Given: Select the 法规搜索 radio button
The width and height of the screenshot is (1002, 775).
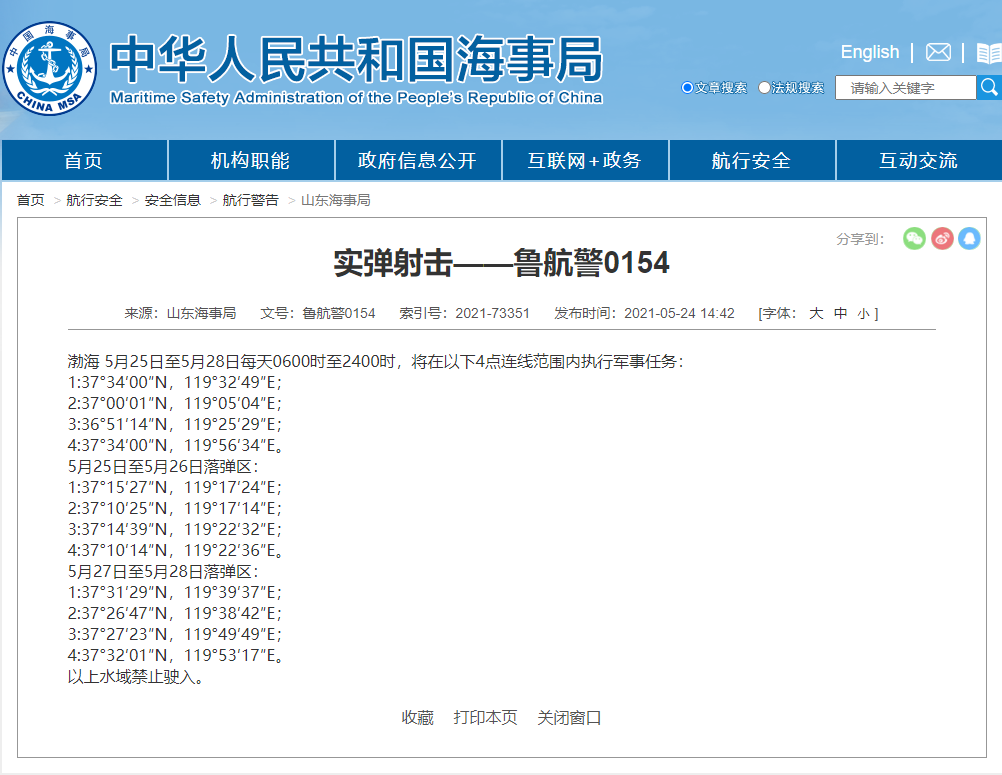Looking at the screenshot, I should [x=764, y=88].
